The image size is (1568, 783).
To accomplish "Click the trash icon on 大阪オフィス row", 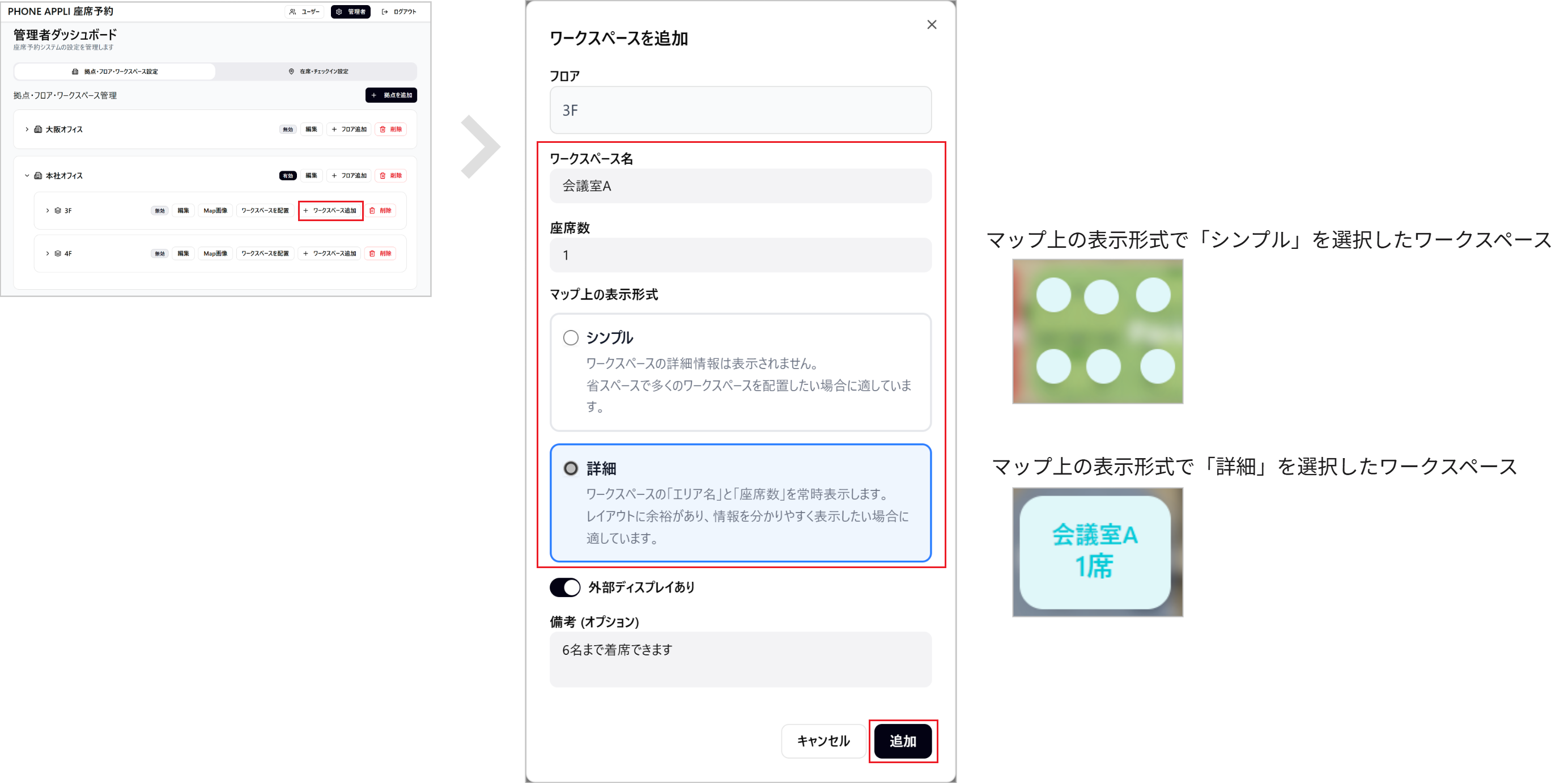I will [x=383, y=129].
